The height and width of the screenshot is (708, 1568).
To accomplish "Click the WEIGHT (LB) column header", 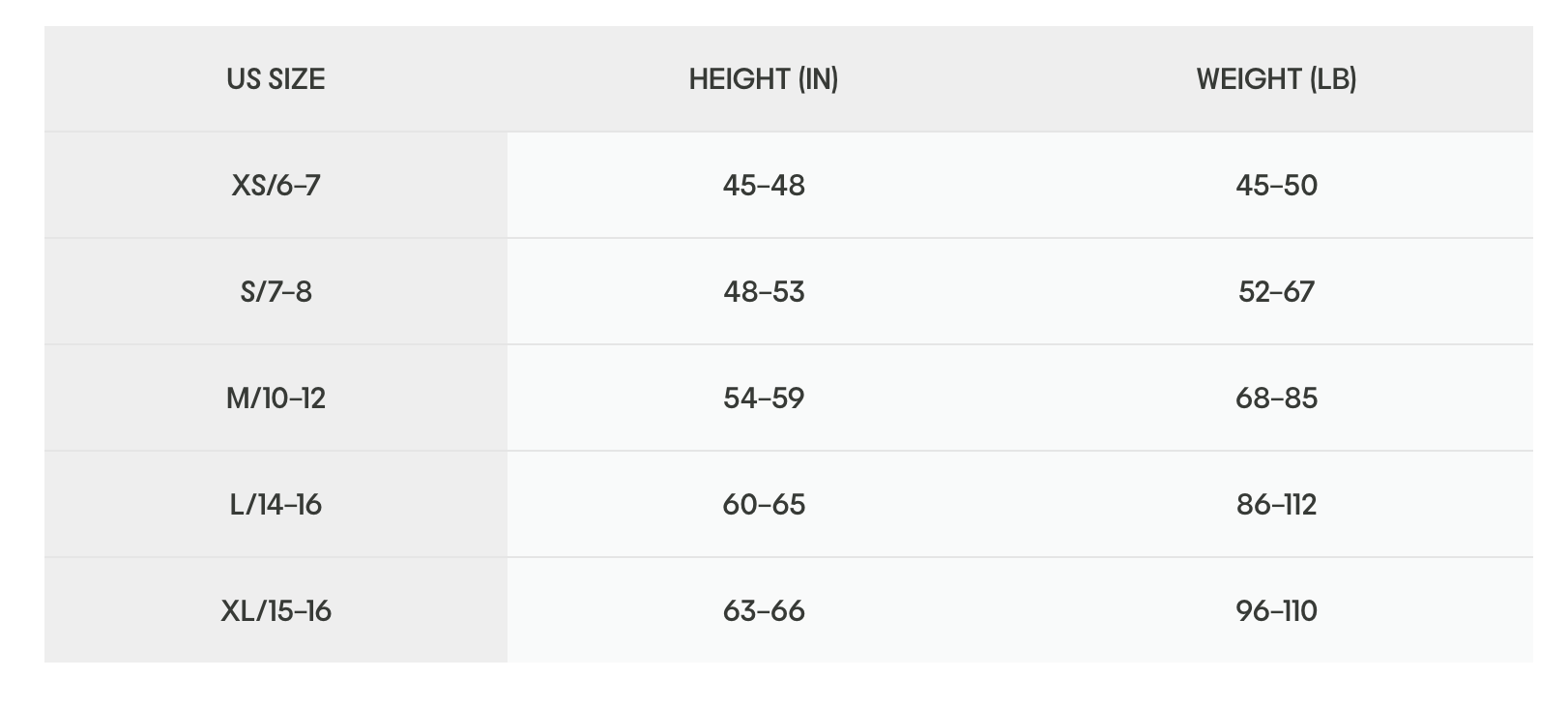I will (1276, 78).
